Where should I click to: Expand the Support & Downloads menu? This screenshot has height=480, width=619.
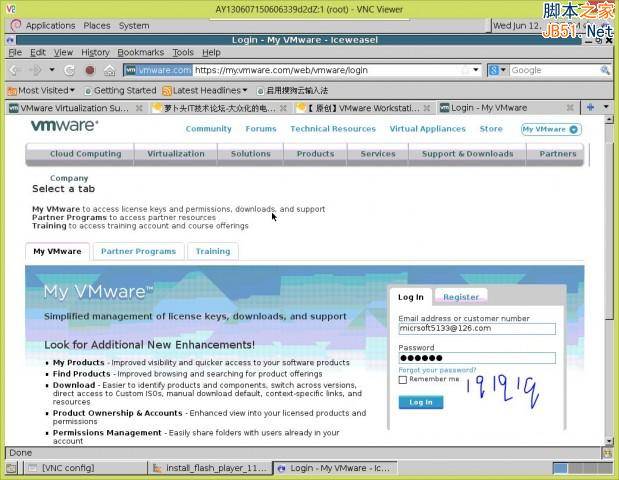[x=467, y=154]
